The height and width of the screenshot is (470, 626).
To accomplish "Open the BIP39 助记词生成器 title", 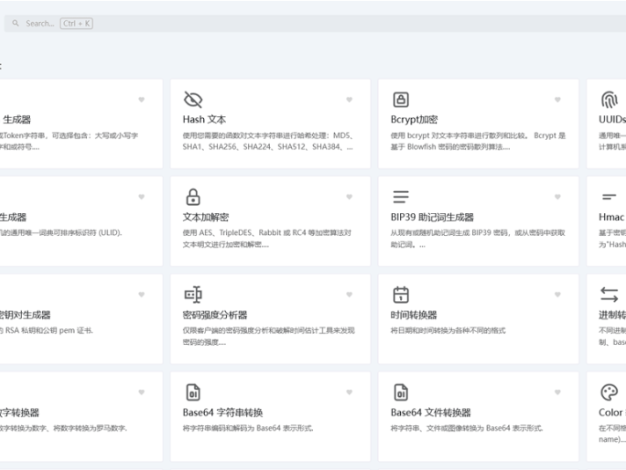I will [432, 217].
